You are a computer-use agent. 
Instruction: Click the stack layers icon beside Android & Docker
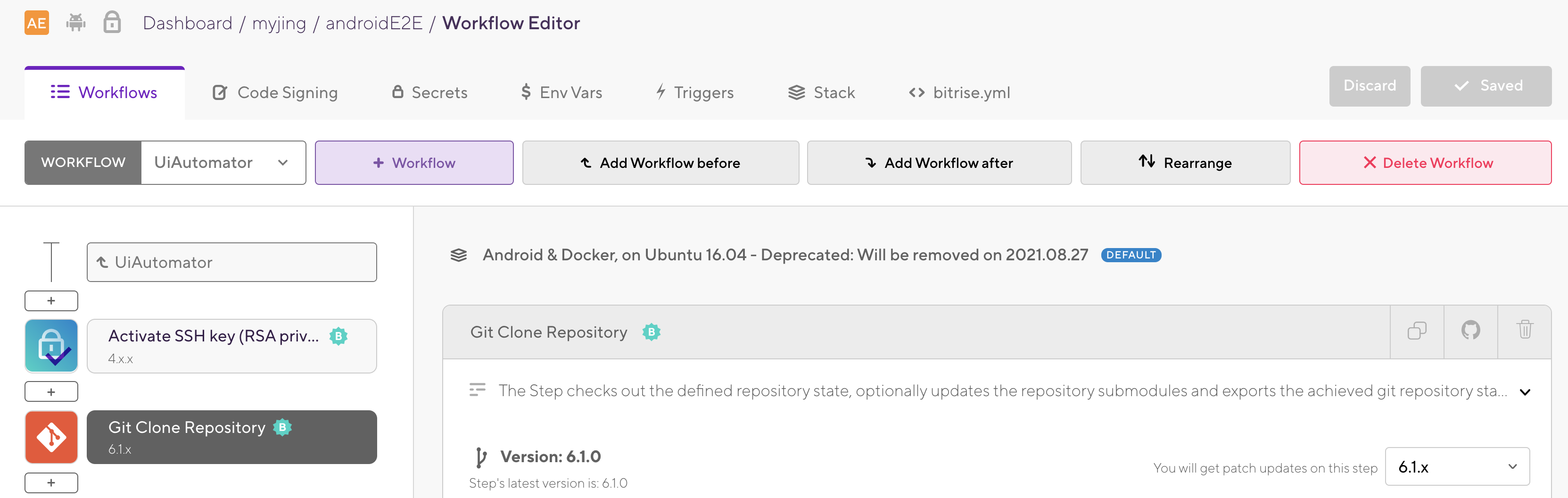pyautogui.click(x=458, y=255)
